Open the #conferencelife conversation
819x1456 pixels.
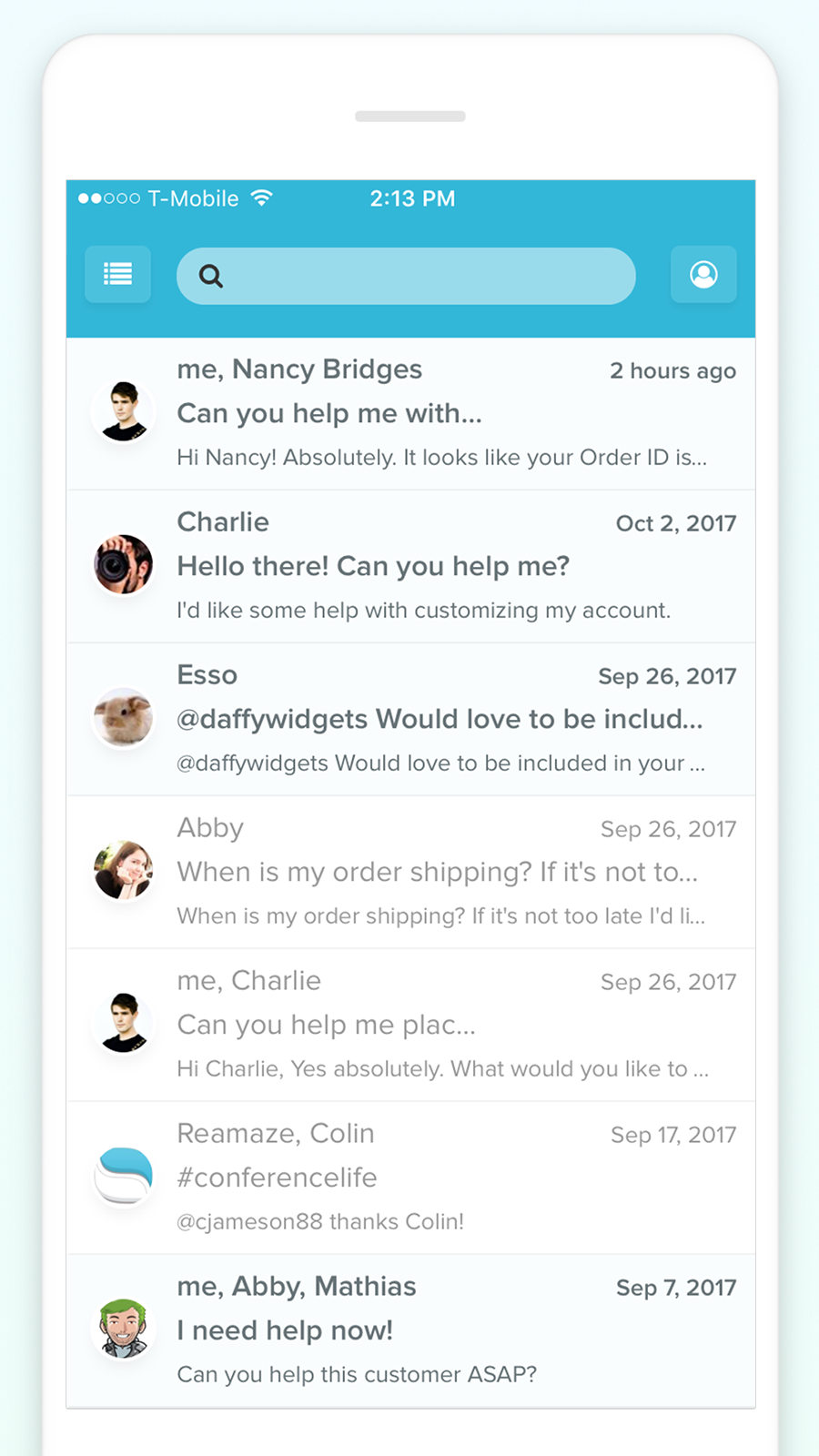pyautogui.click(x=410, y=1178)
